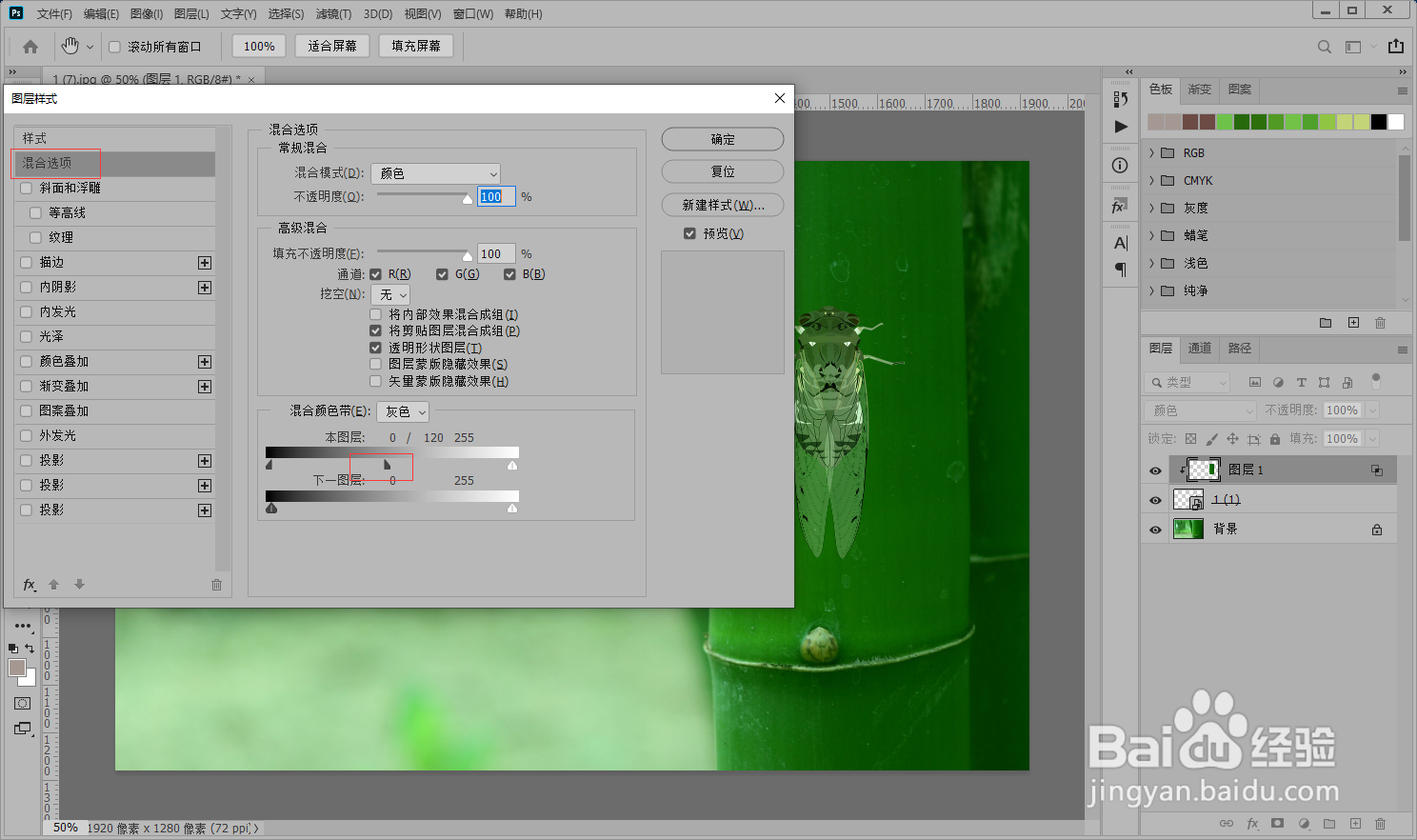Enable the 斜面和浮雕 checkbox
This screenshot has width=1417, height=840.
[26, 189]
